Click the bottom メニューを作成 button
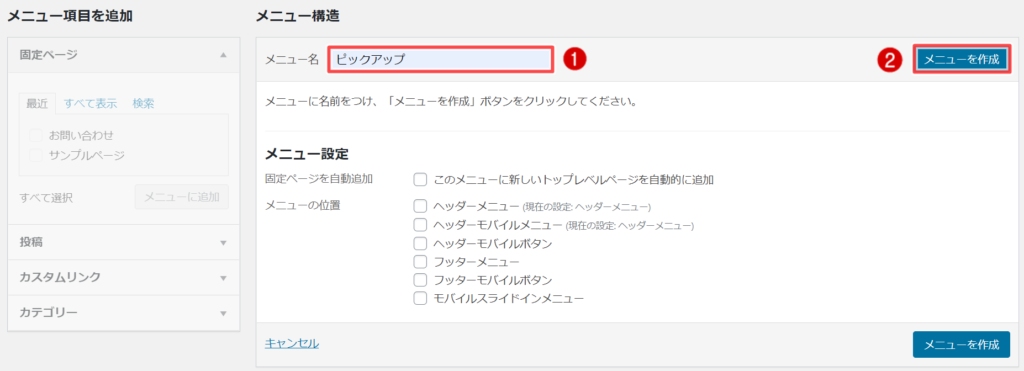This screenshot has width=1024, height=371. coord(961,344)
